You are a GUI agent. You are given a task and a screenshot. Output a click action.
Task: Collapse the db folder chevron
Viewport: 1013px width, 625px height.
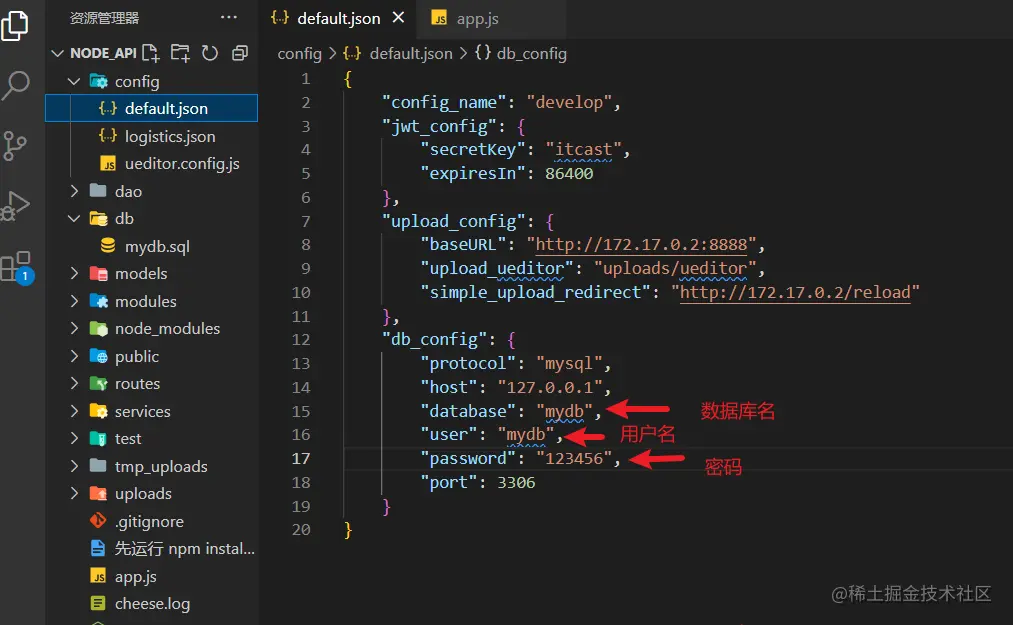[x=74, y=218]
